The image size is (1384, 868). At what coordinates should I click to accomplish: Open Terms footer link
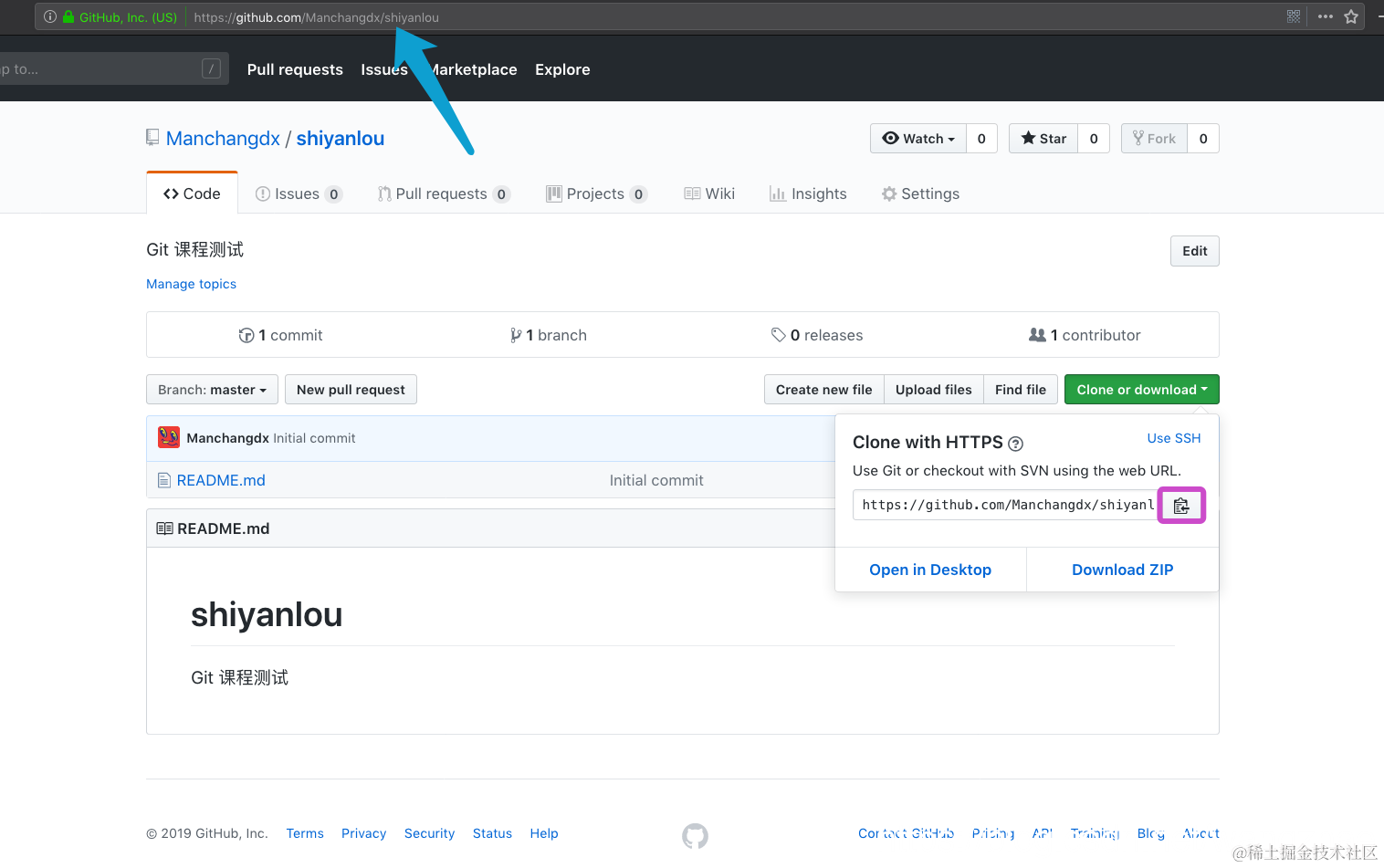(x=305, y=833)
